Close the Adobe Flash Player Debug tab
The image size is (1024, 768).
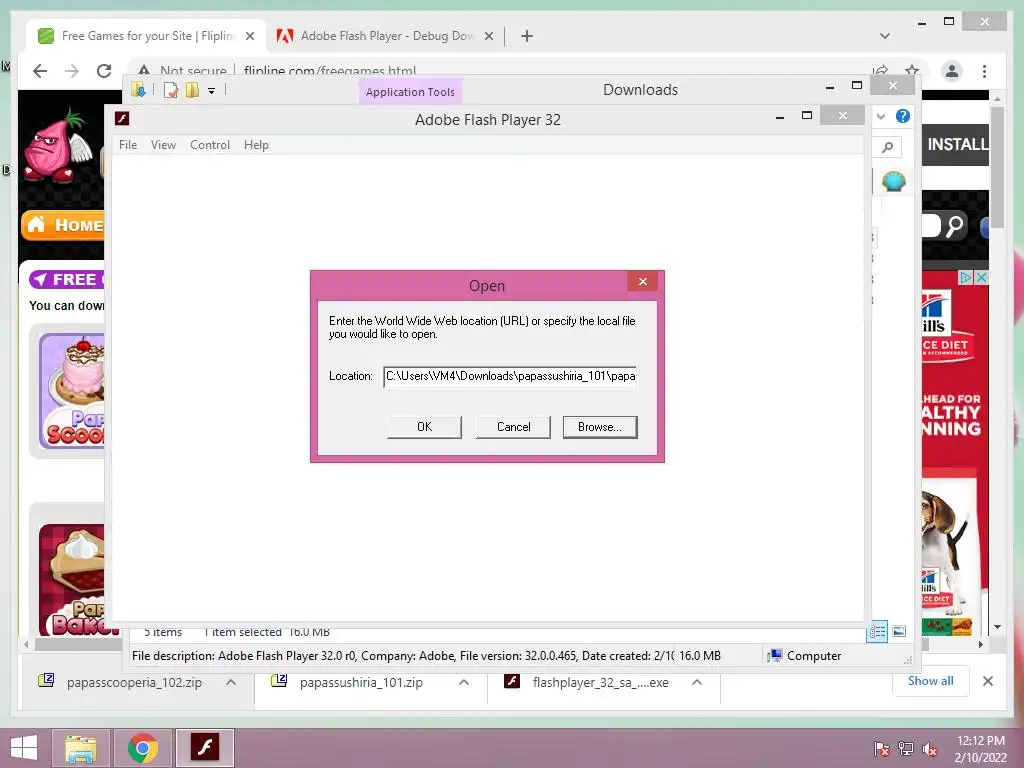tap(488, 36)
